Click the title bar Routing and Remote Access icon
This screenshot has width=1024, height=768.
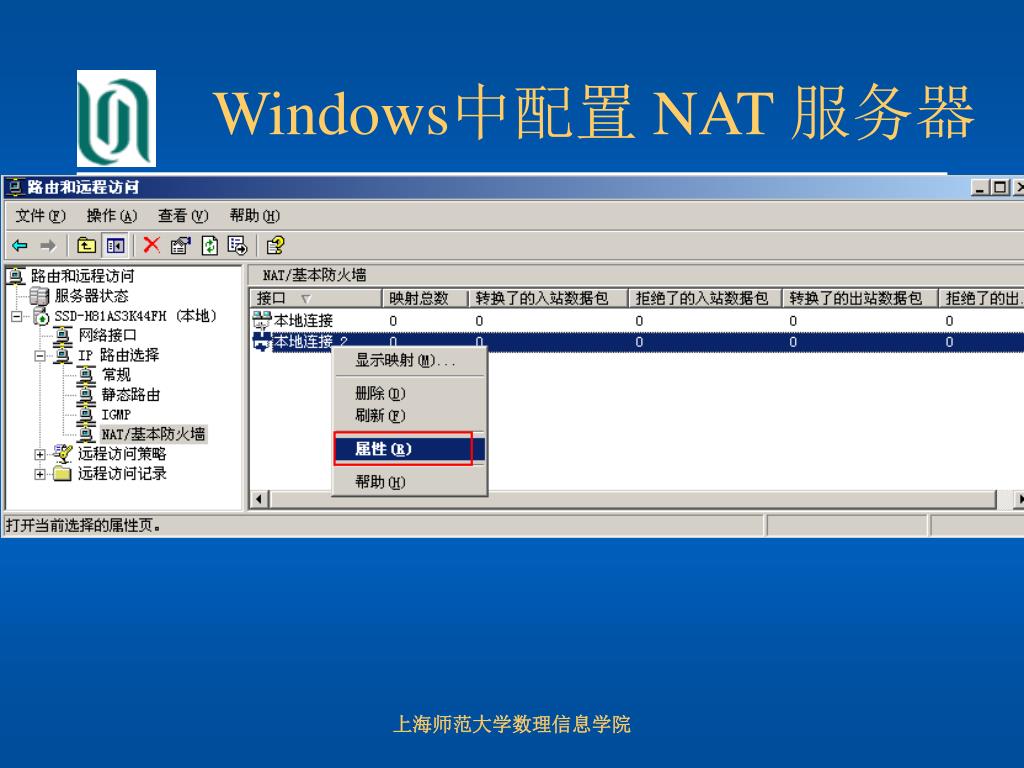16,187
